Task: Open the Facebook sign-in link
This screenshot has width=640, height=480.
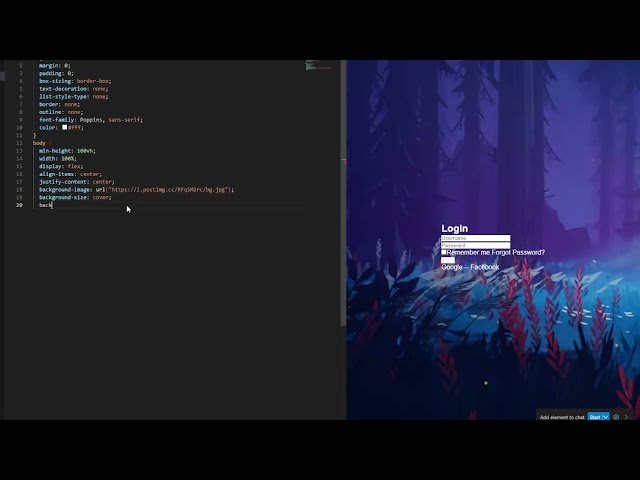Action: click(x=484, y=267)
